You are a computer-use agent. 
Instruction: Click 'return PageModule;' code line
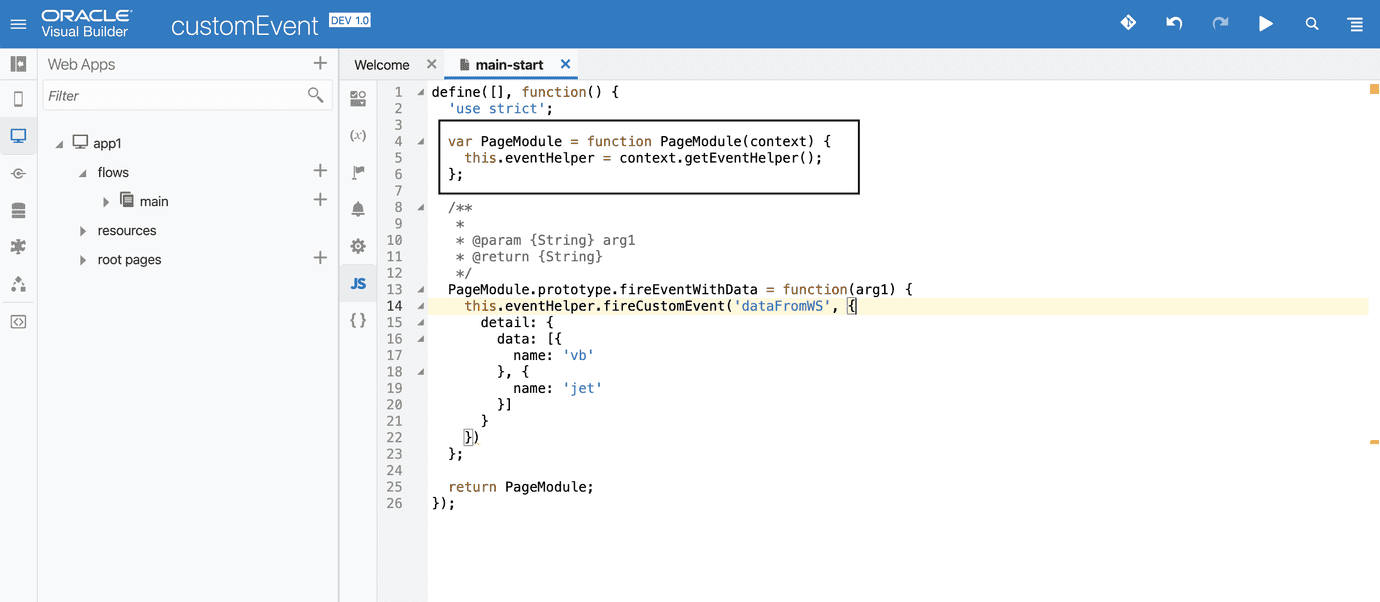tap(521, 486)
